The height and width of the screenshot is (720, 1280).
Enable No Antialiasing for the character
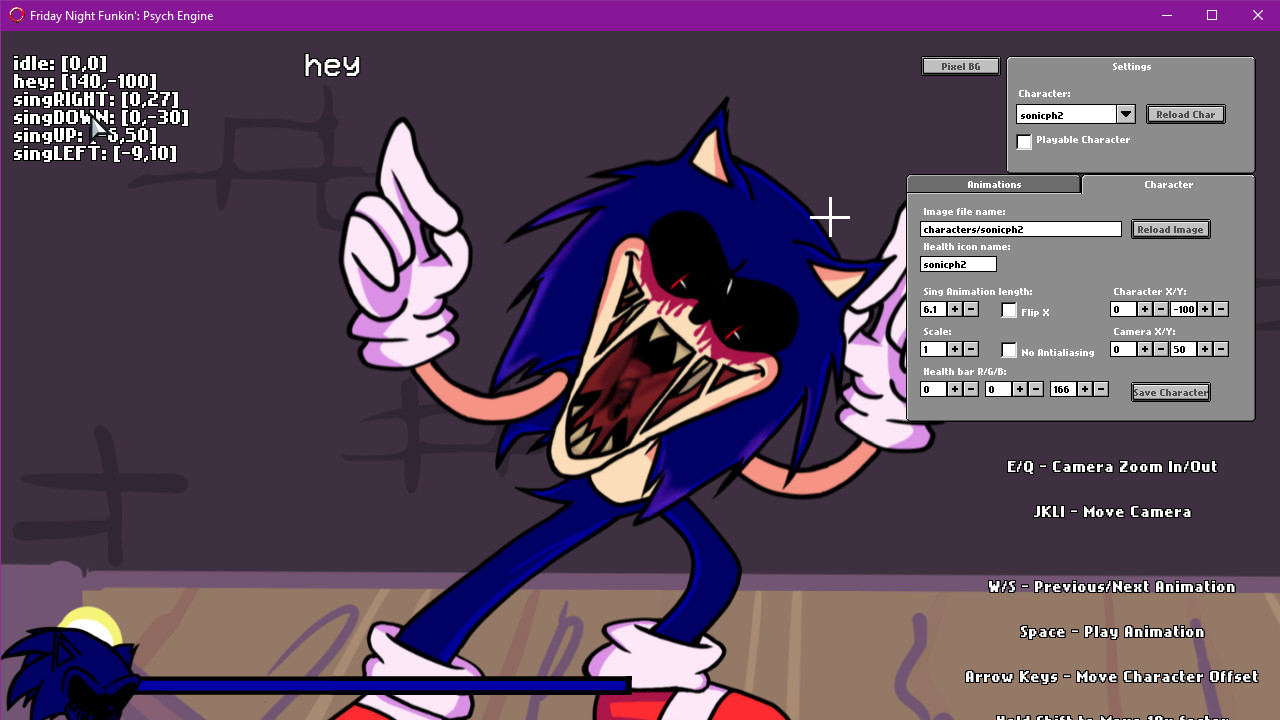pyautogui.click(x=1009, y=350)
